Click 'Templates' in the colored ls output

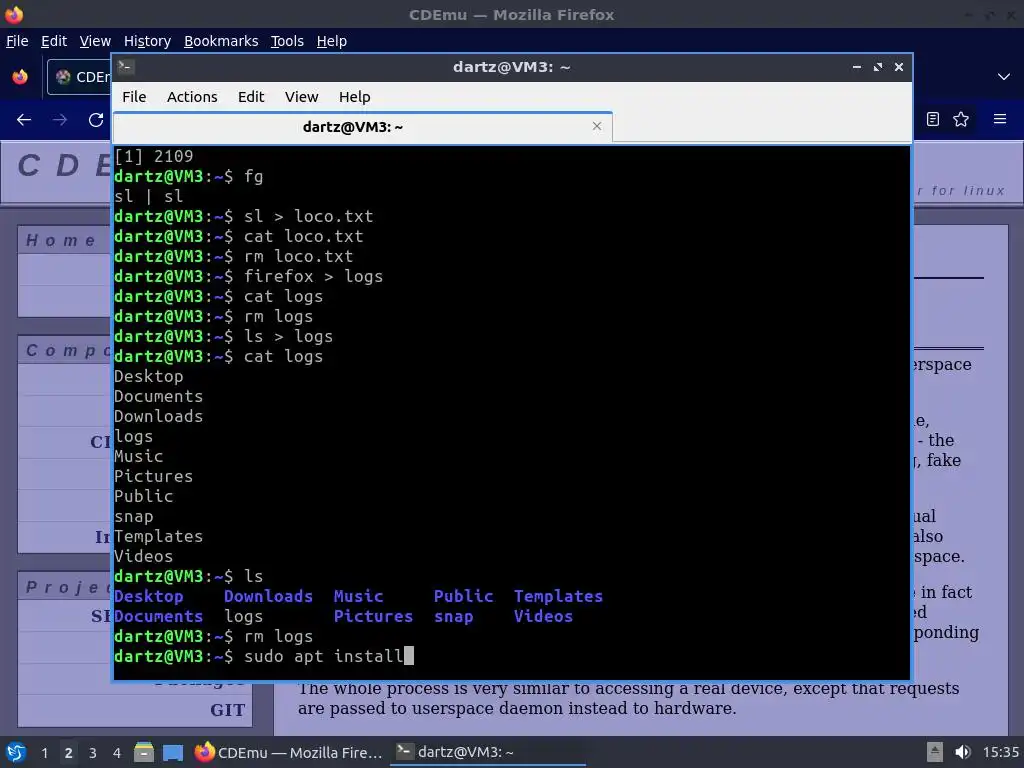pyautogui.click(x=558, y=596)
